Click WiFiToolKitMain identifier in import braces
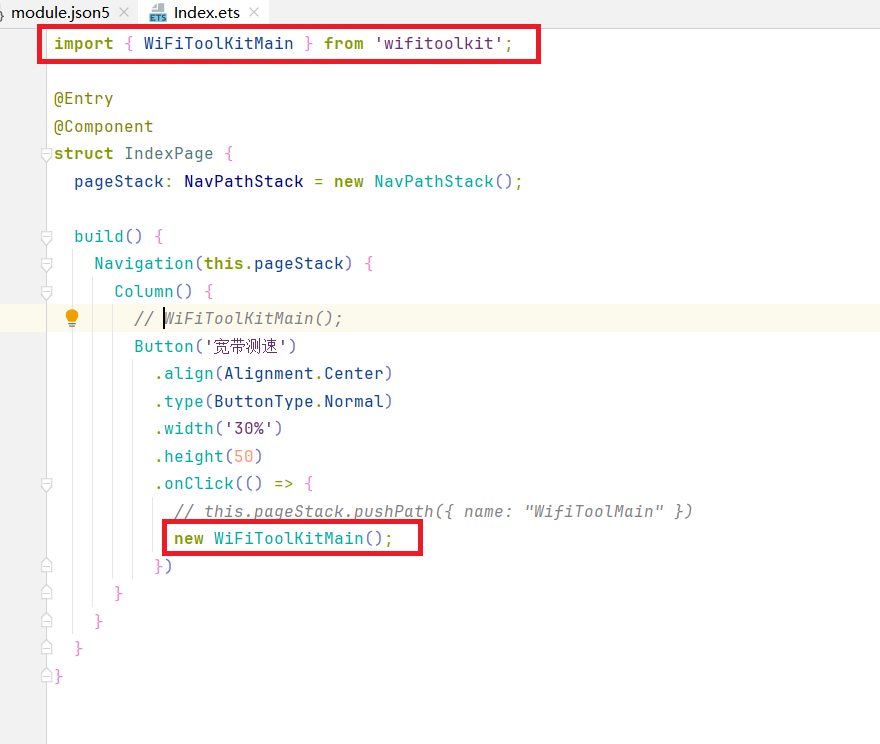Screen dimensions: 880x744 218,44
